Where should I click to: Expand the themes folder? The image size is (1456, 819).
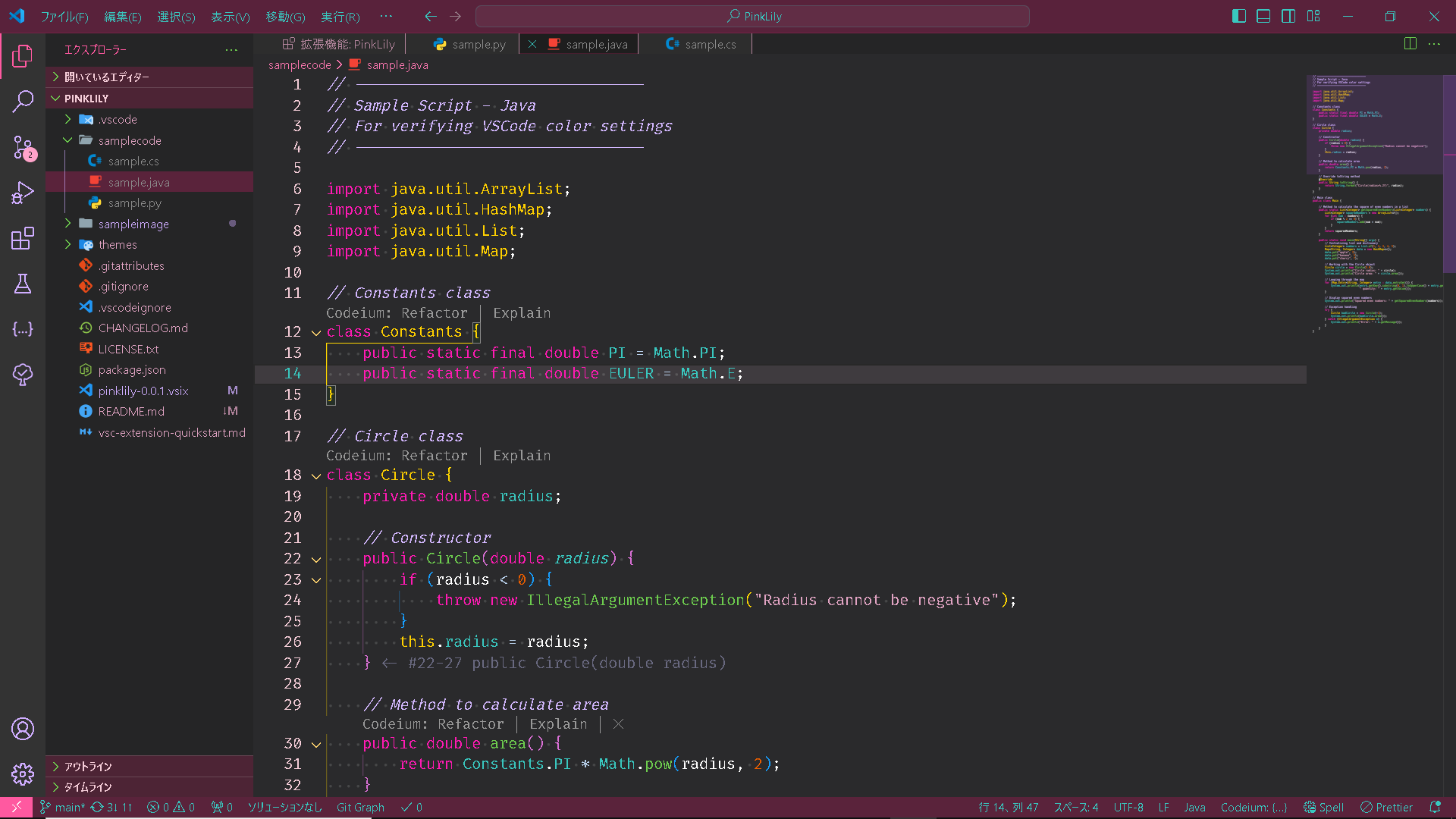click(118, 244)
